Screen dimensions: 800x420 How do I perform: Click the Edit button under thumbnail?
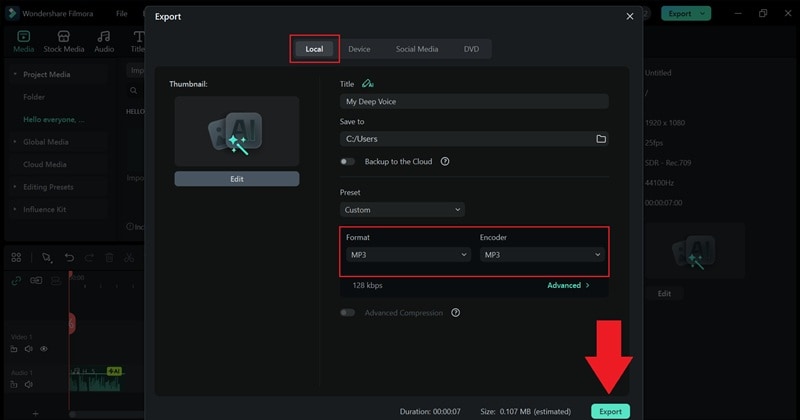pyautogui.click(x=237, y=179)
